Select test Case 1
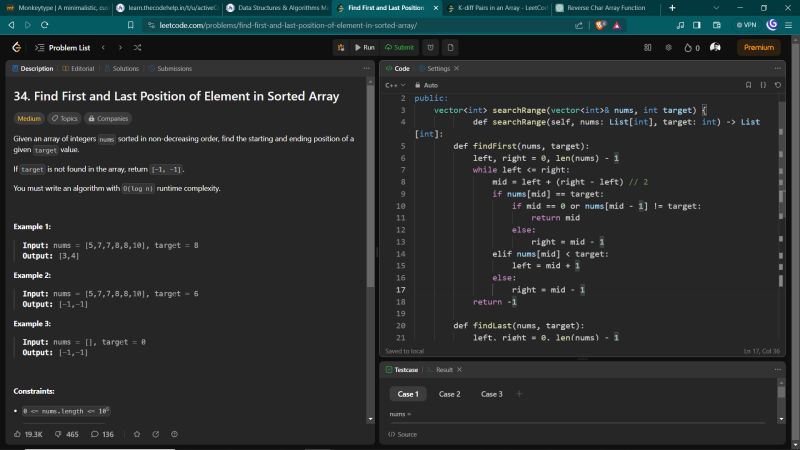The image size is (800, 450). point(408,394)
